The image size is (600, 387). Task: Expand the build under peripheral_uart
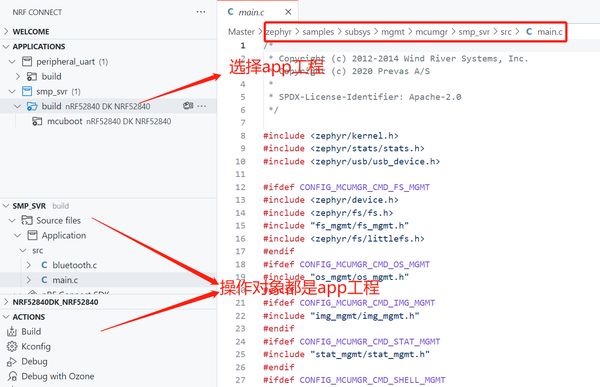pos(18,76)
